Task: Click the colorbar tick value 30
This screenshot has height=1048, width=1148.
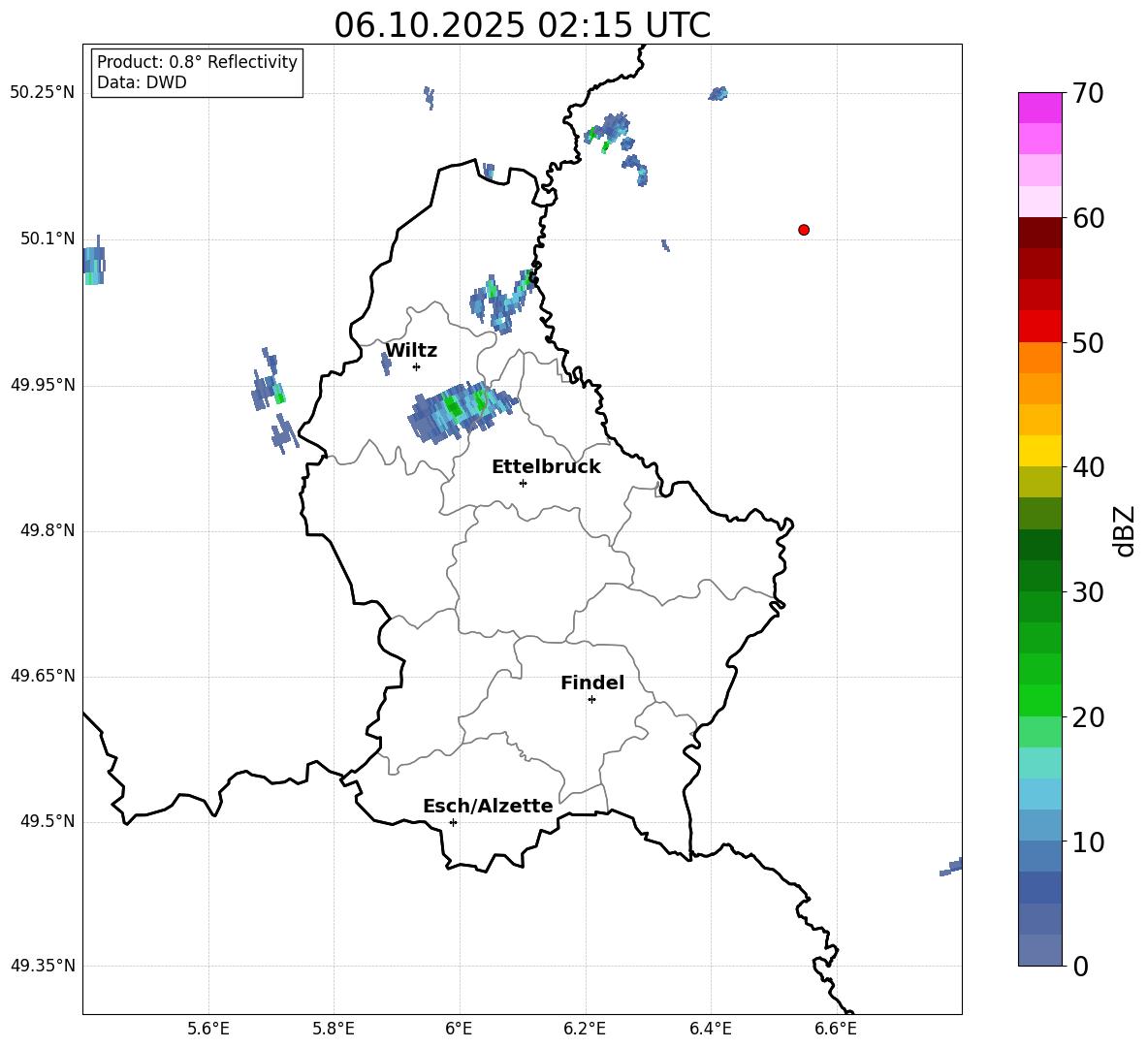Action: pyautogui.click(x=1088, y=592)
